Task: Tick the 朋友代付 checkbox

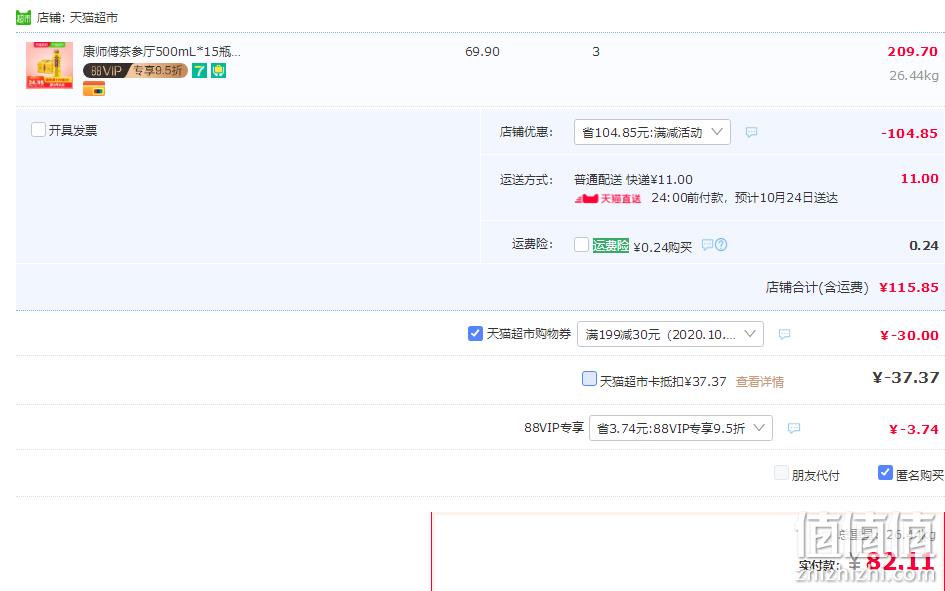Action: point(781,473)
